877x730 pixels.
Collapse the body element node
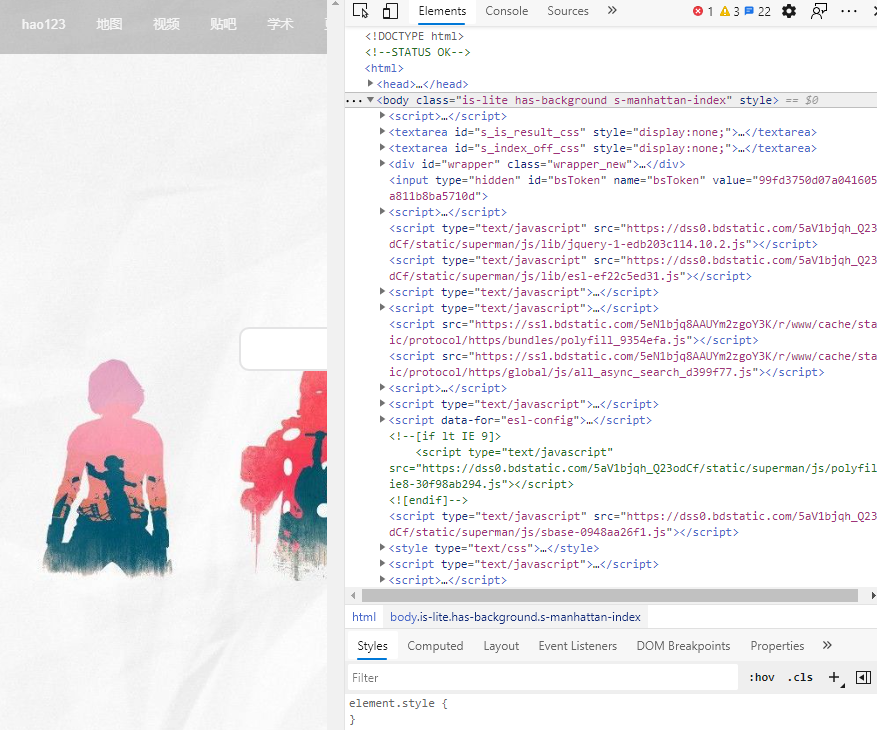click(370, 100)
